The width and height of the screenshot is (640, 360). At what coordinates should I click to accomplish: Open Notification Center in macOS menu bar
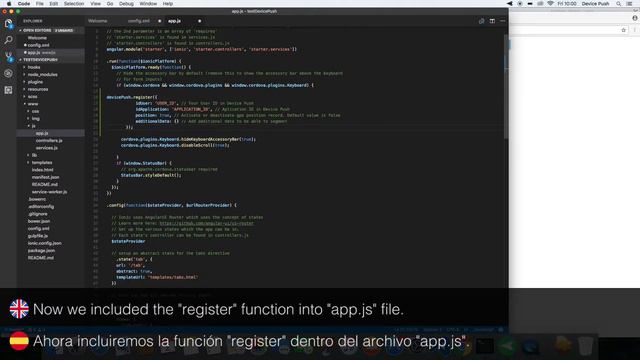630,4
